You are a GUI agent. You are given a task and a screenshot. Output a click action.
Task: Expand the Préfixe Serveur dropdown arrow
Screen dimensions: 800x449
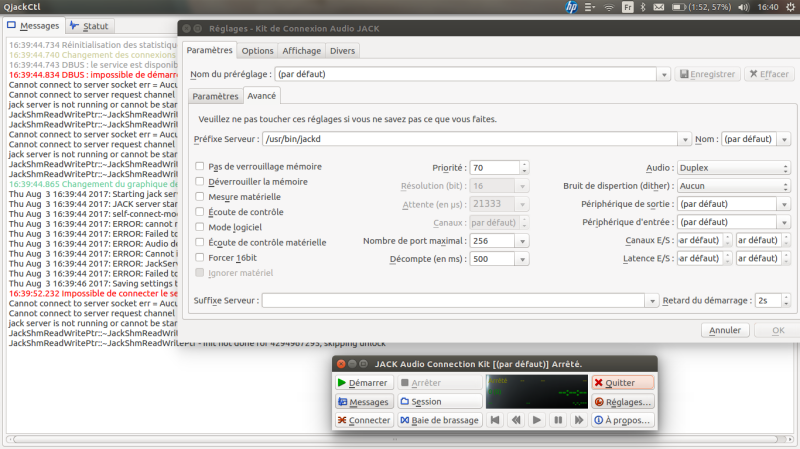coord(684,139)
